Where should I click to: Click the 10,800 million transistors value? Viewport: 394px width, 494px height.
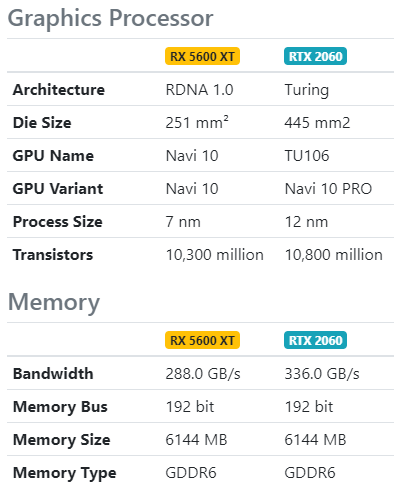coord(334,254)
